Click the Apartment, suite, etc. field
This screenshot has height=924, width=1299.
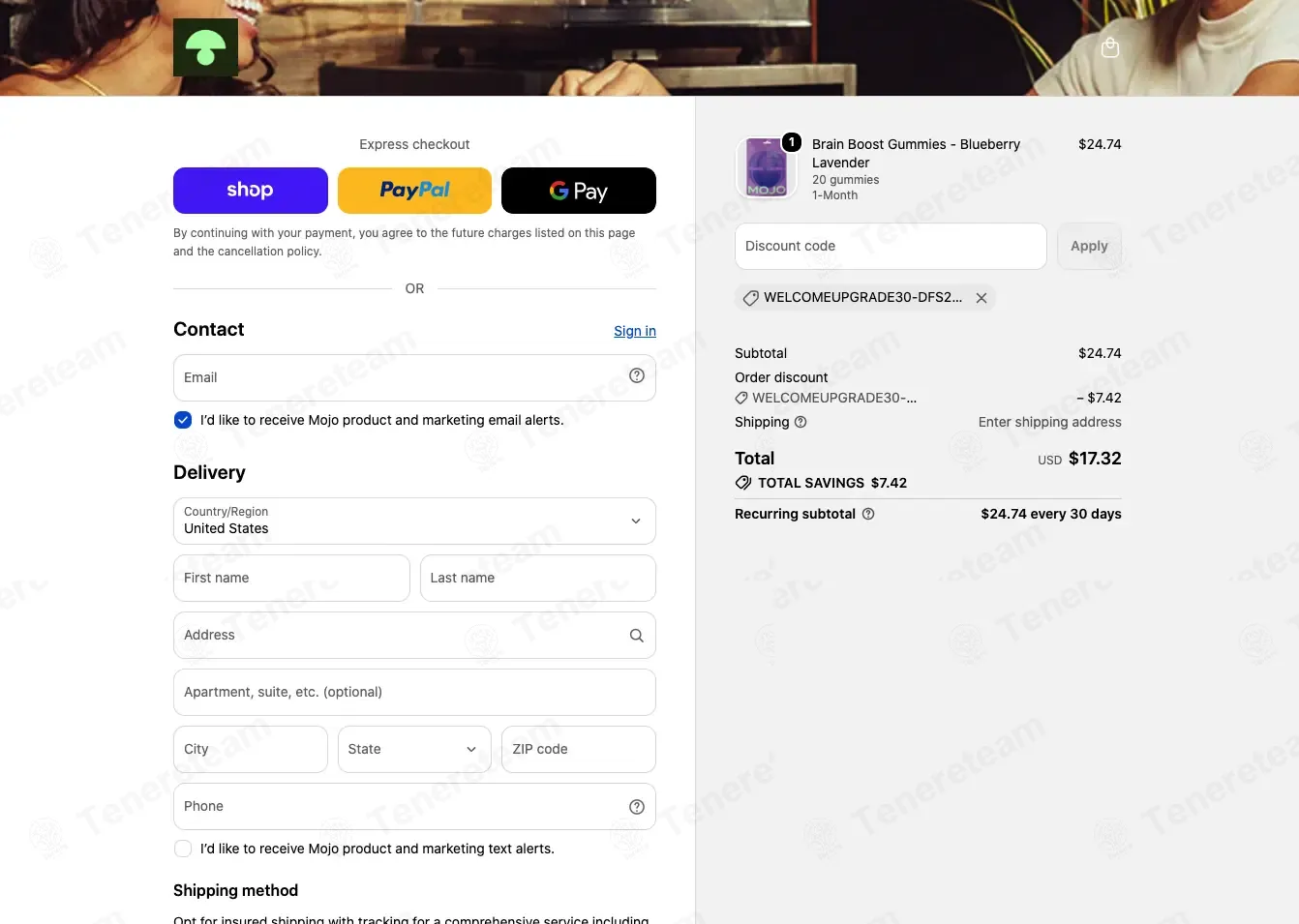(414, 692)
